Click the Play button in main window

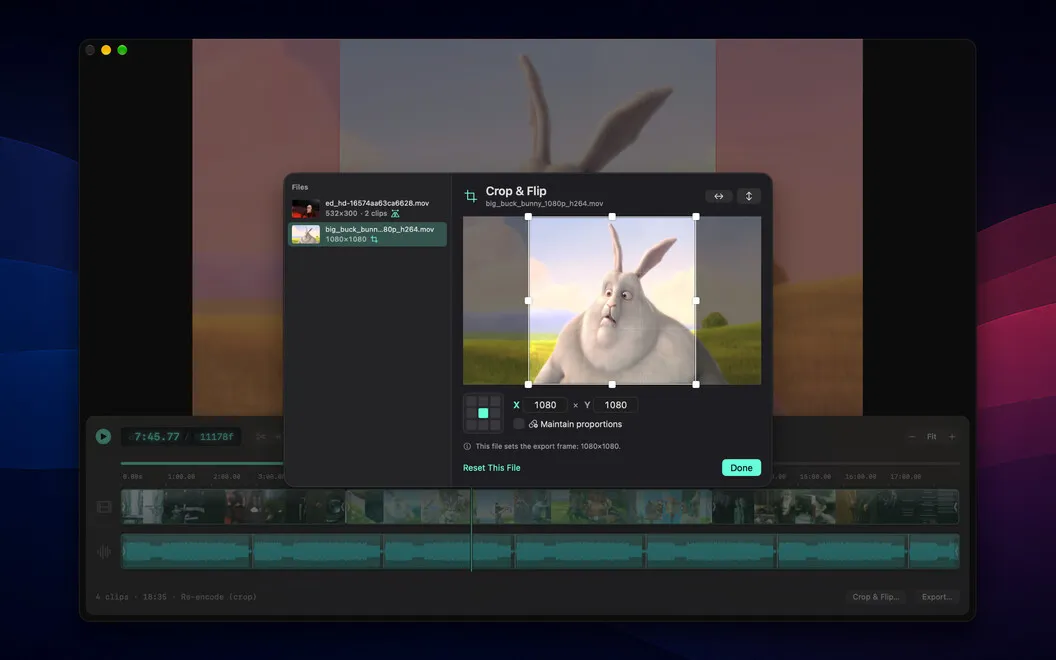[x=103, y=436]
